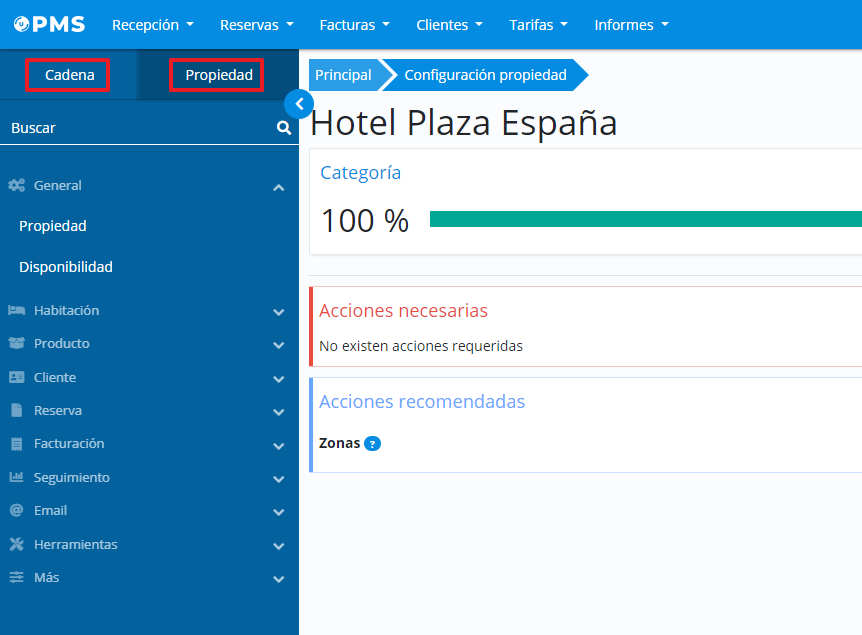Viewport: 862px width, 635px height.
Task: Click the Email at-sign icon
Action: pyautogui.click(x=16, y=511)
